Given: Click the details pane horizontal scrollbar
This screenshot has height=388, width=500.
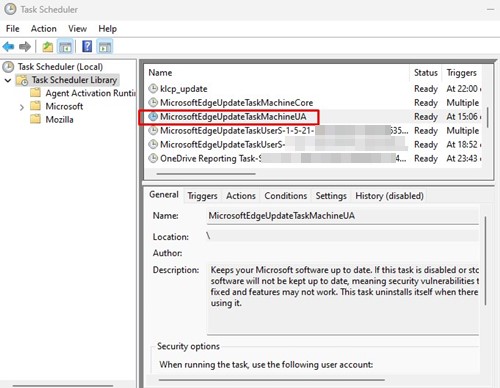Looking at the screenshot, I should point(272,379).
